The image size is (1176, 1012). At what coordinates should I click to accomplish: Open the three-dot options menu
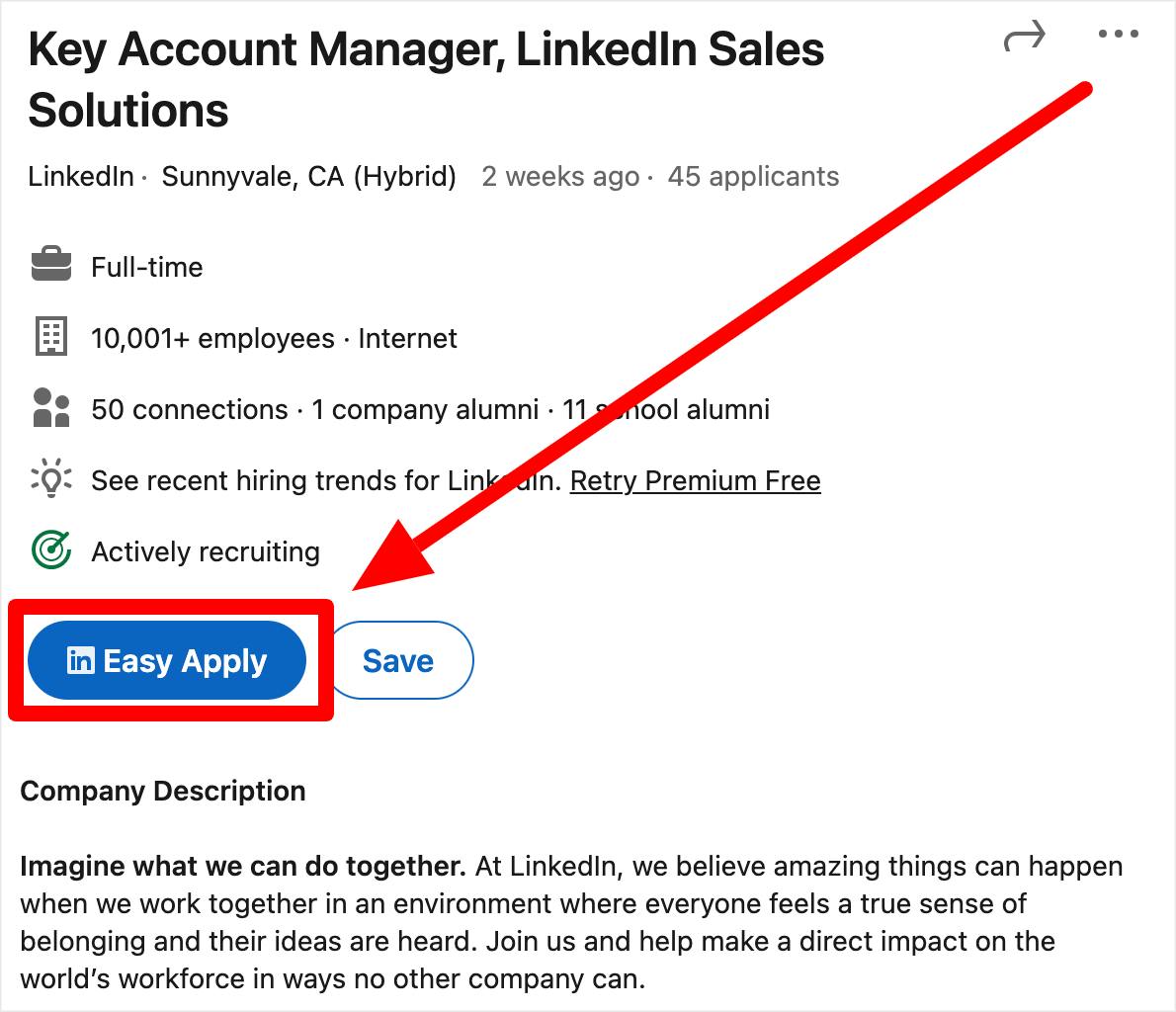coord(1118,35)
